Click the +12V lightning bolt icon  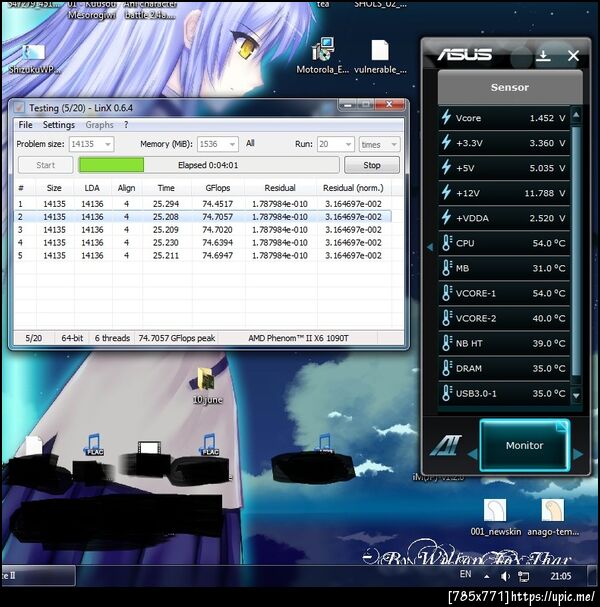446,192
